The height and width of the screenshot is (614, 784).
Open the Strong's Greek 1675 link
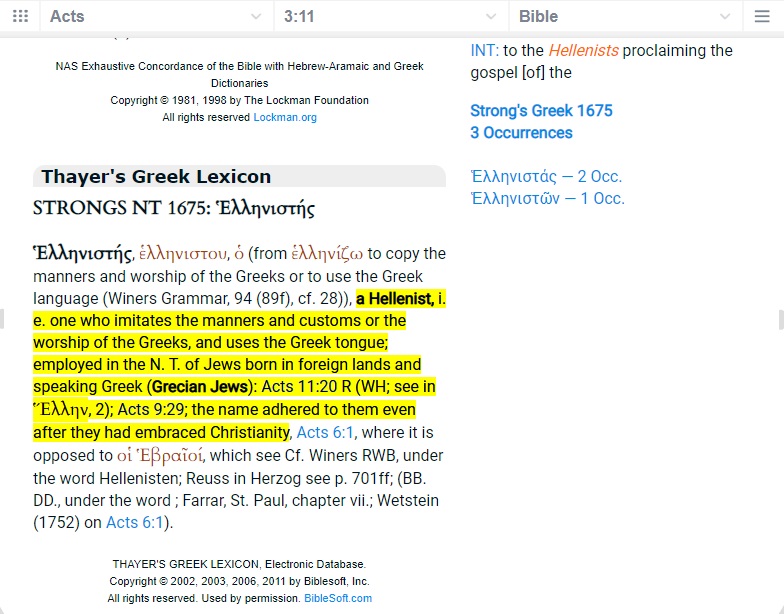pyautogui.click(x=541, y=110)
